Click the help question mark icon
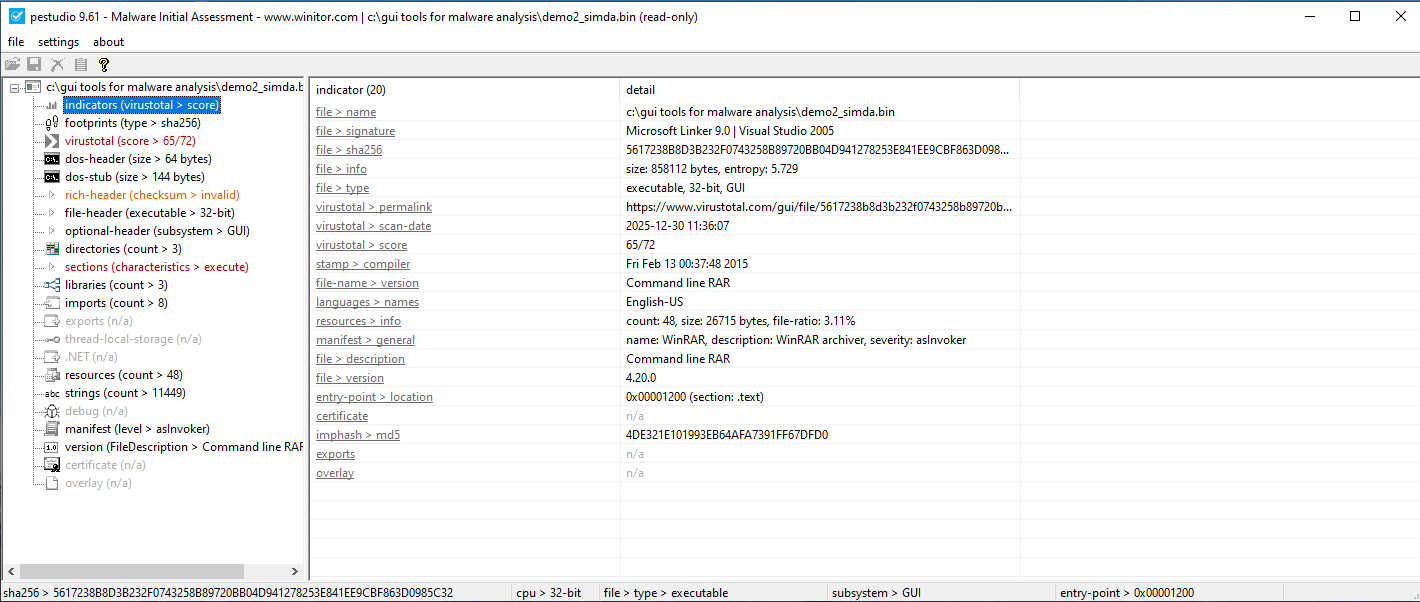 tap(103, 64)
